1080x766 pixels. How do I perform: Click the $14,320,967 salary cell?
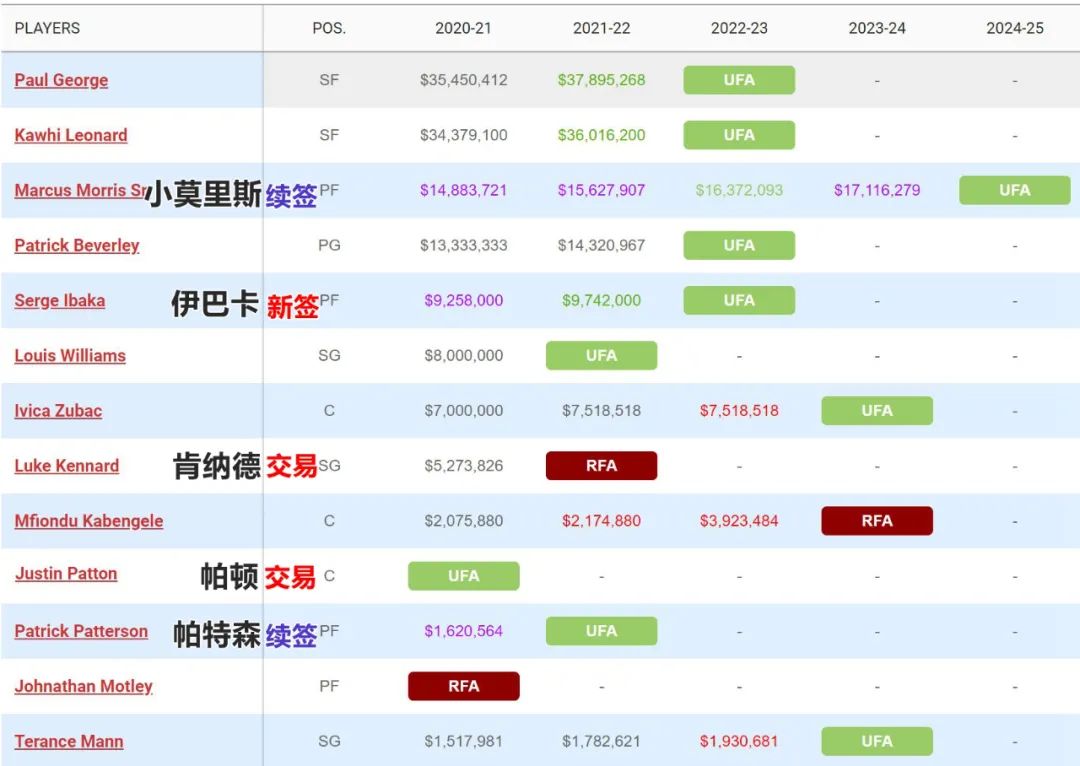(x=601, y=245)
